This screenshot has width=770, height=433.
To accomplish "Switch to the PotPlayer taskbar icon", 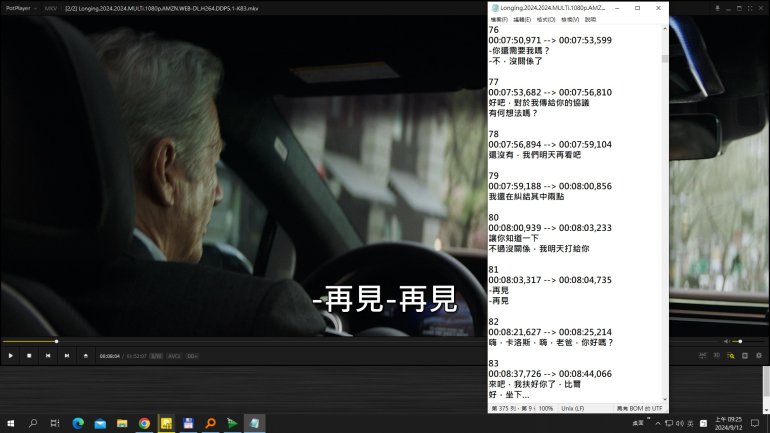I will coord(166,423).
